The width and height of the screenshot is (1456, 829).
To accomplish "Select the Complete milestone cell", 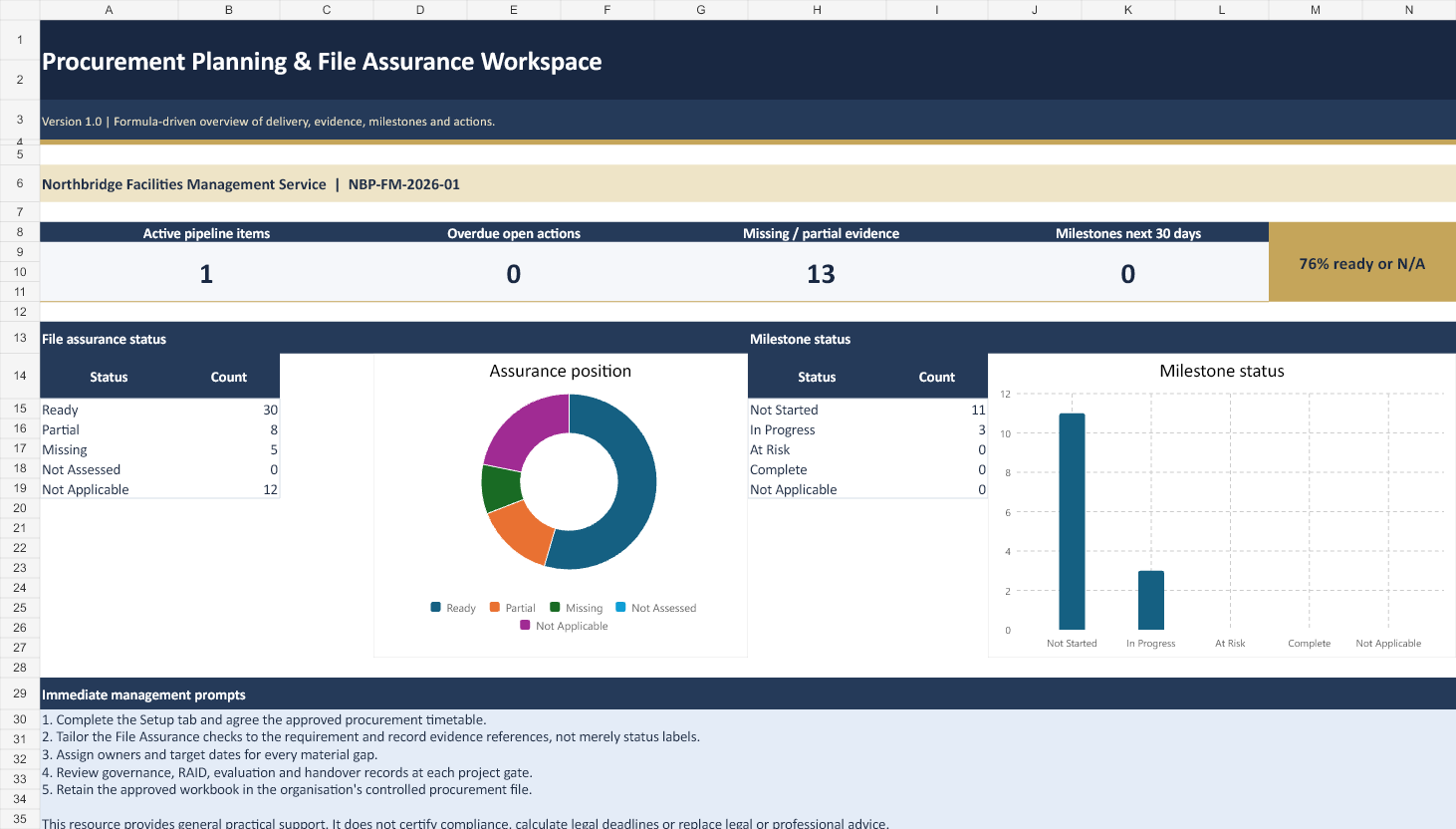I will 817,469.
